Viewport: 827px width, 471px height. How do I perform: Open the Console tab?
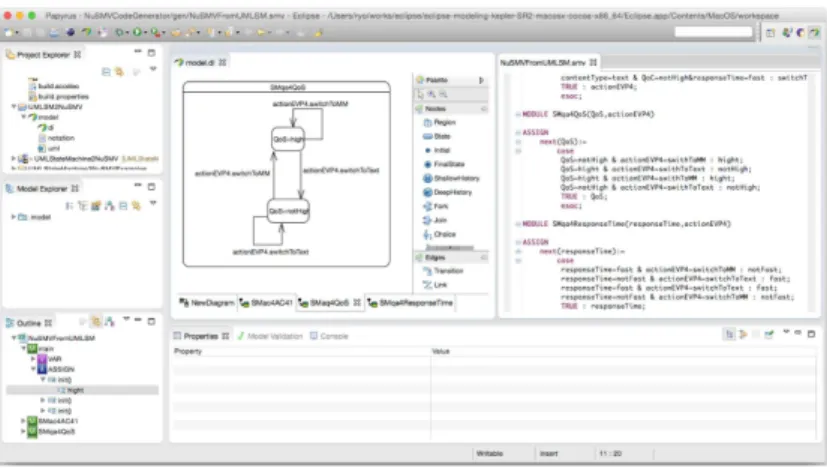[x=329, y=336]
